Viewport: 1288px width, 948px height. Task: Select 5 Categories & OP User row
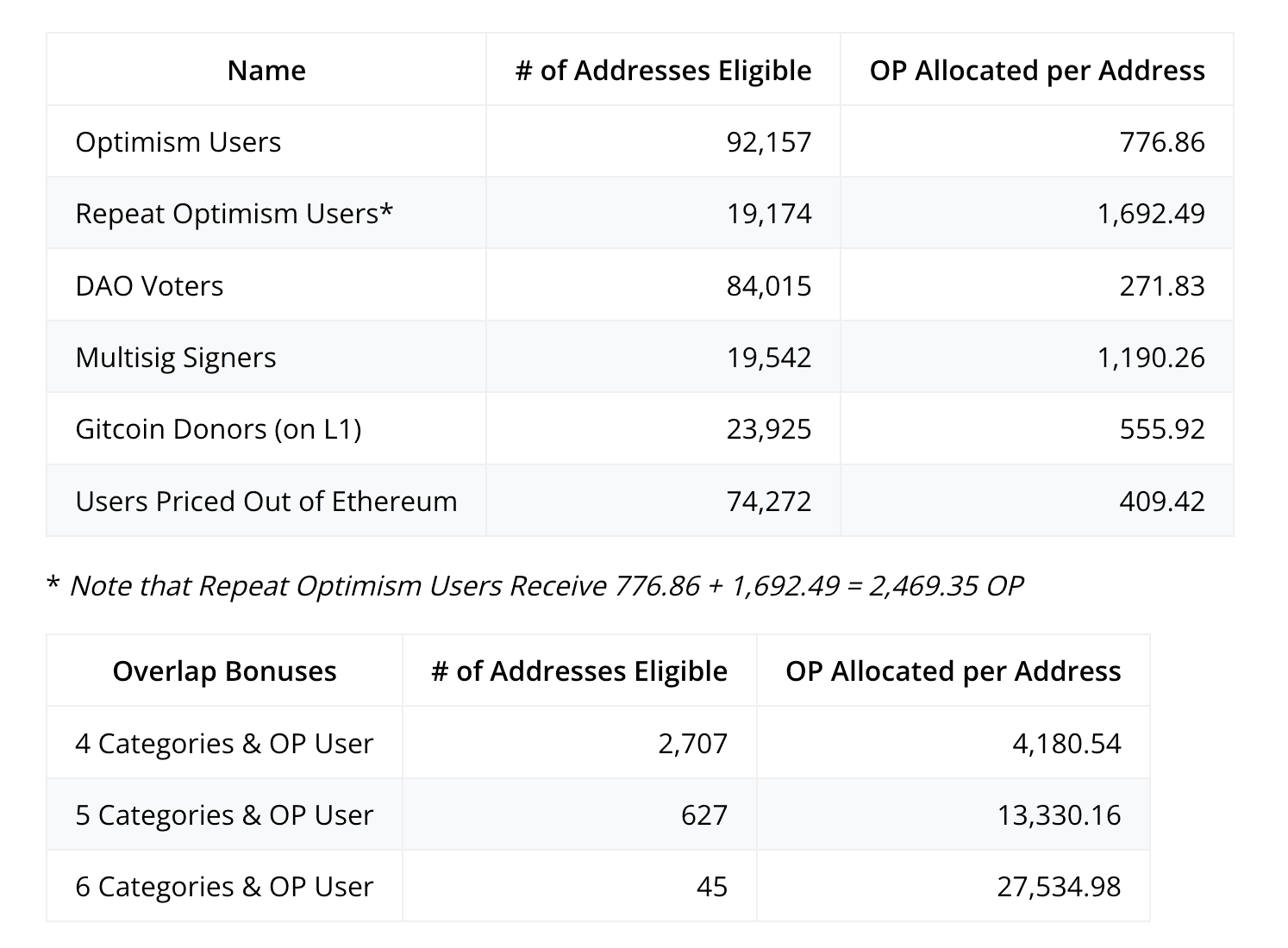pyautogui.click(x=598, y=814)
